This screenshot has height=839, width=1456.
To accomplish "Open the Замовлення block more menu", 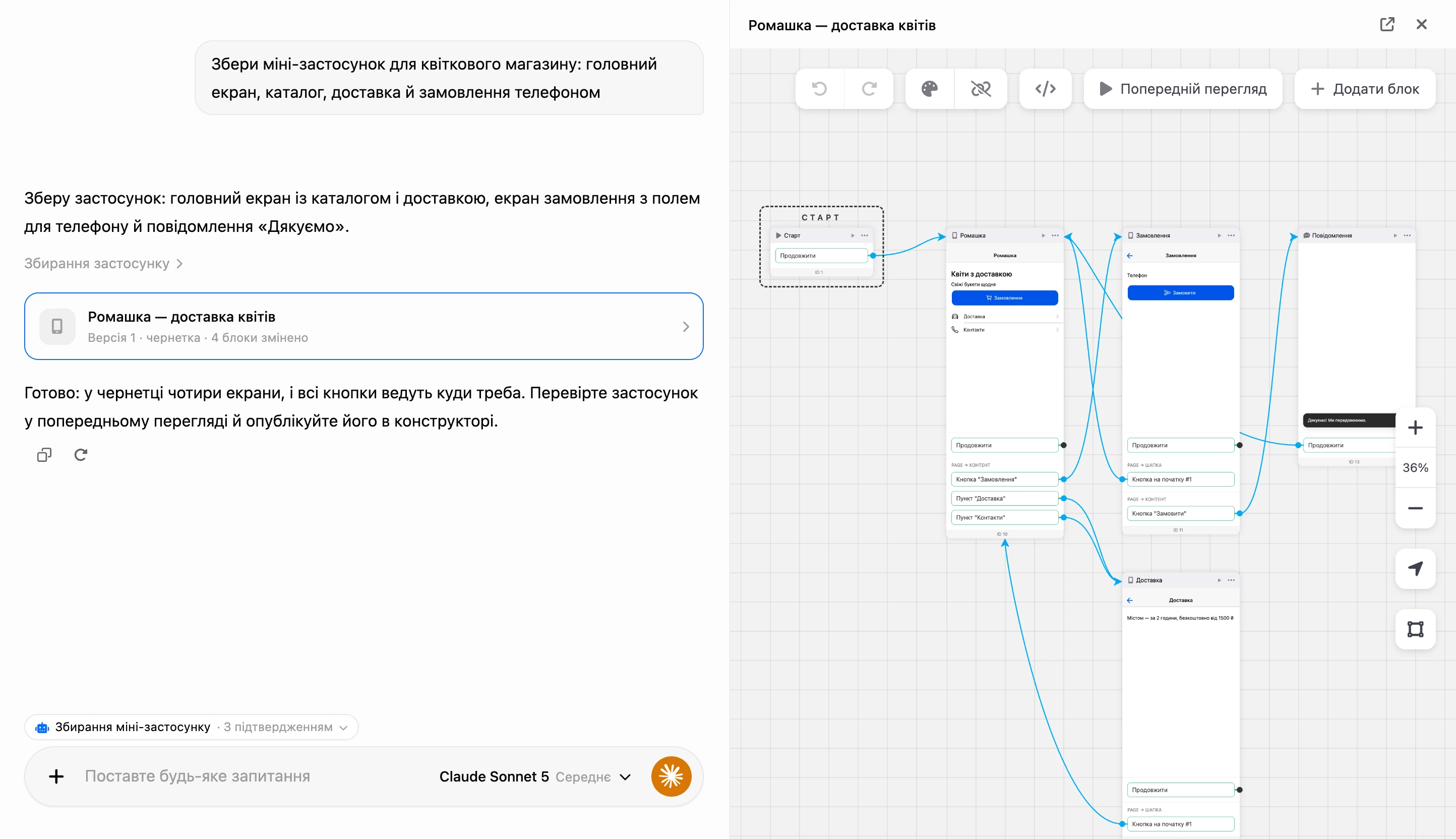I will [1231, 235].
